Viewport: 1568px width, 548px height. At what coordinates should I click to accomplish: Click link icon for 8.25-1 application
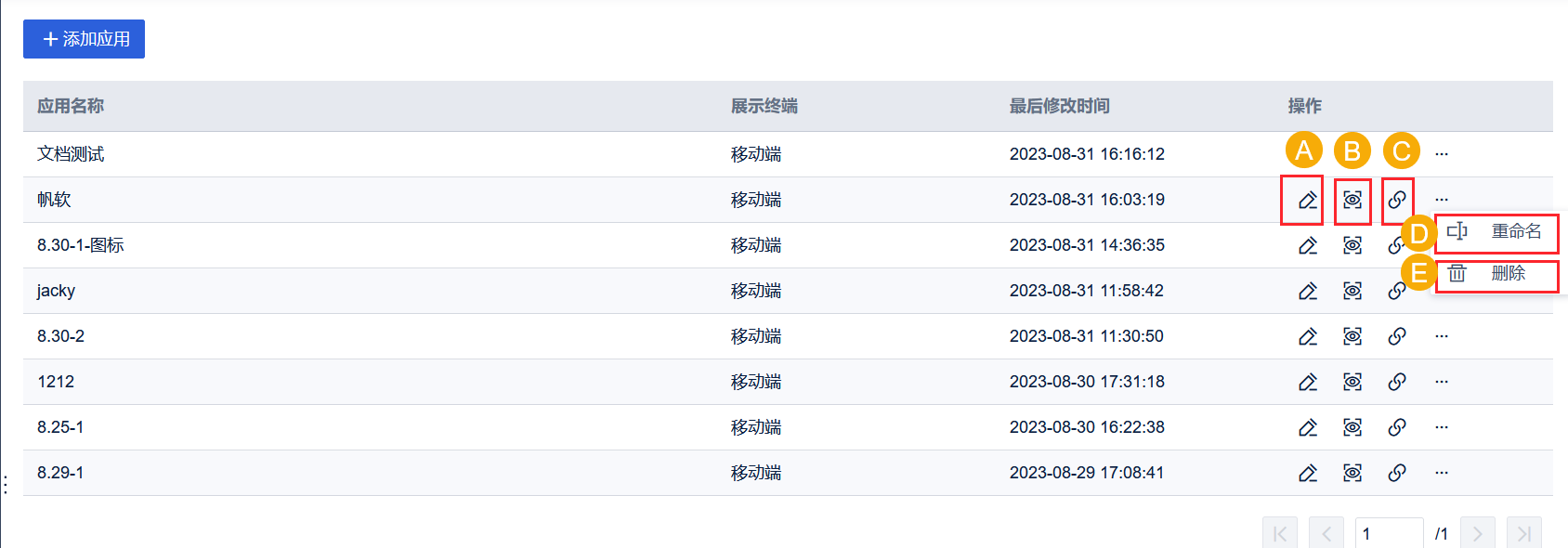coord(1397,427)
